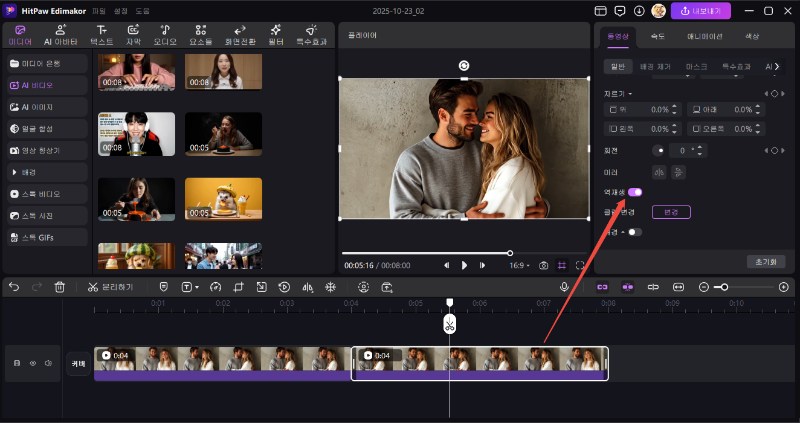Take a snapshot with the camera icon
Image resolution: width=800 pixels, height=423 pixels.
pyautogui.click(x=543, y=266)
